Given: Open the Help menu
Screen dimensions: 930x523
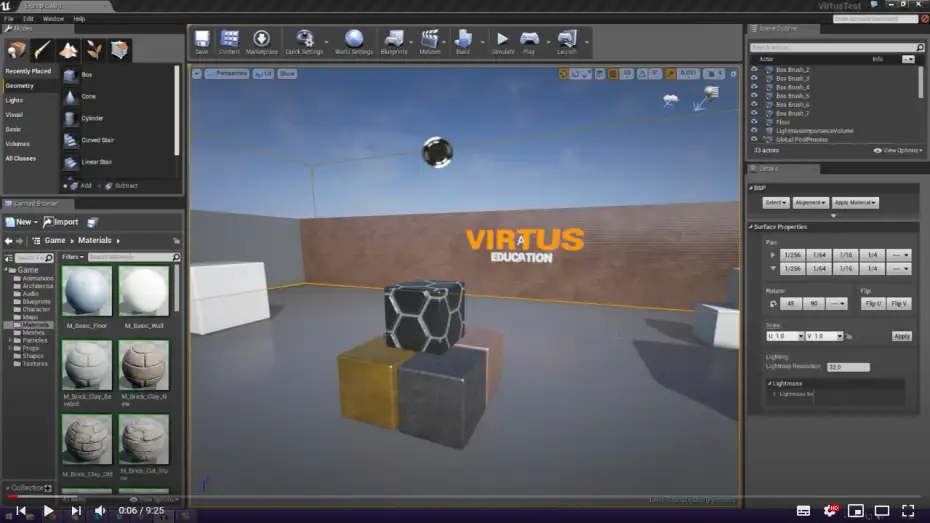Looking at the screenshot, I should coord(79,19).
